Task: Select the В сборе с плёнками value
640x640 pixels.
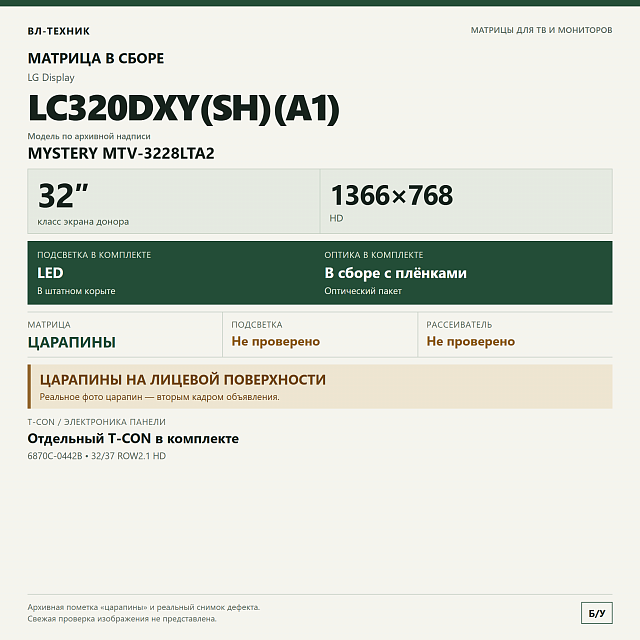Action: 396,273
